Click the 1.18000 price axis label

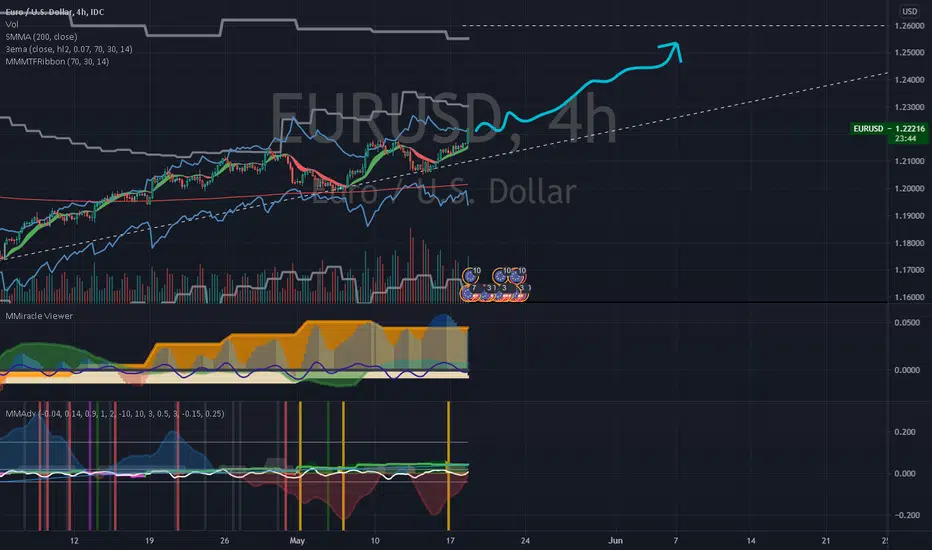tap(909, 243)
